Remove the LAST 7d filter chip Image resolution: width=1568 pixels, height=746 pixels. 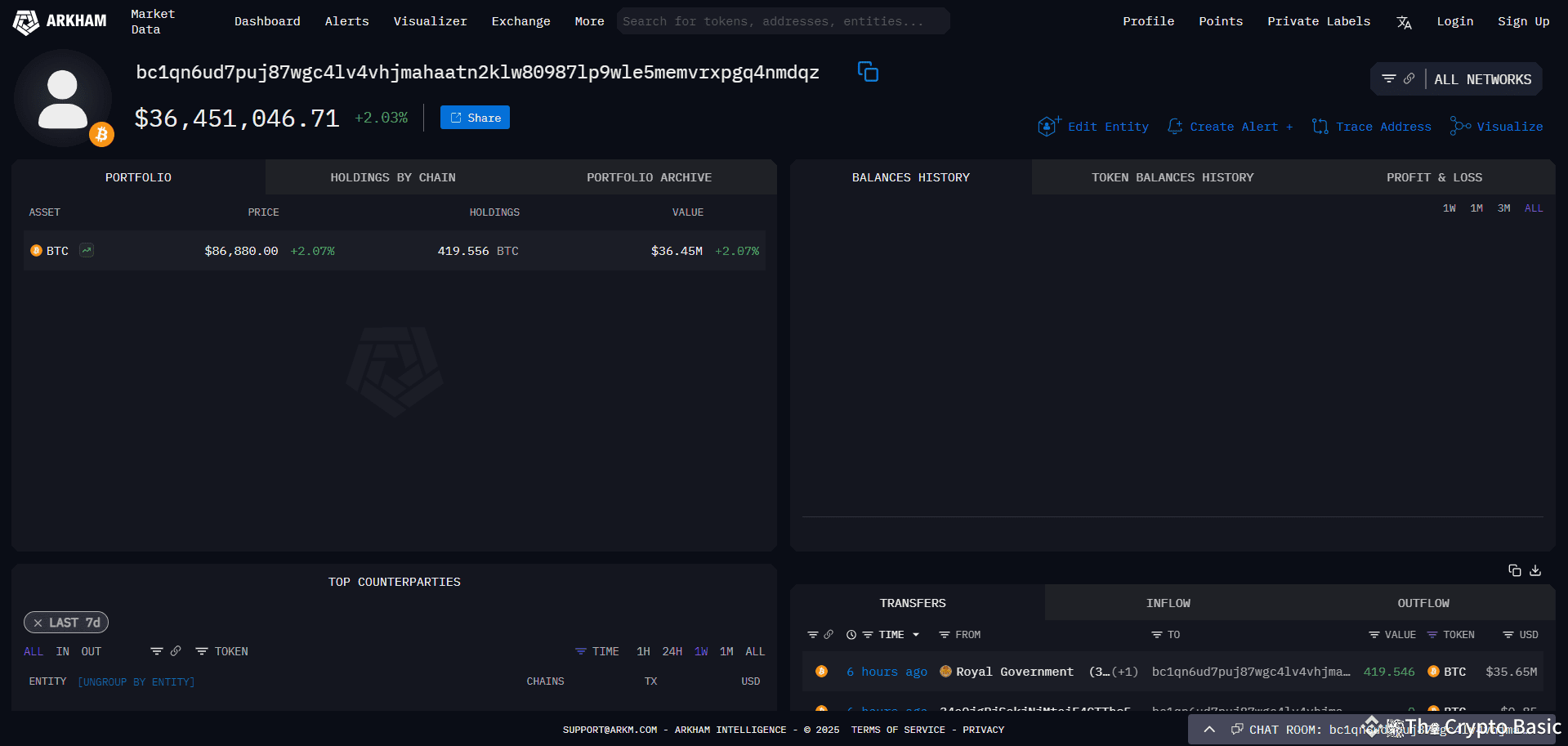click(38, 623)
